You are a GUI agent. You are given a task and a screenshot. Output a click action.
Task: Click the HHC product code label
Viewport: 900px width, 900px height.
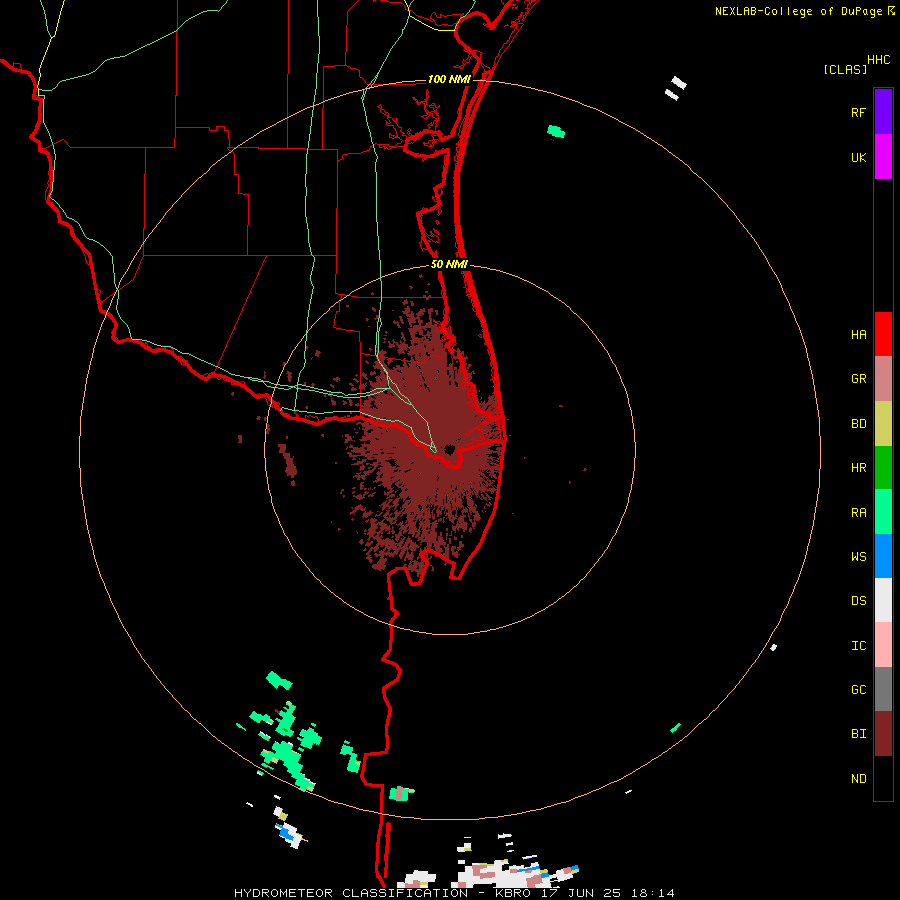click(x=878, y=60)
